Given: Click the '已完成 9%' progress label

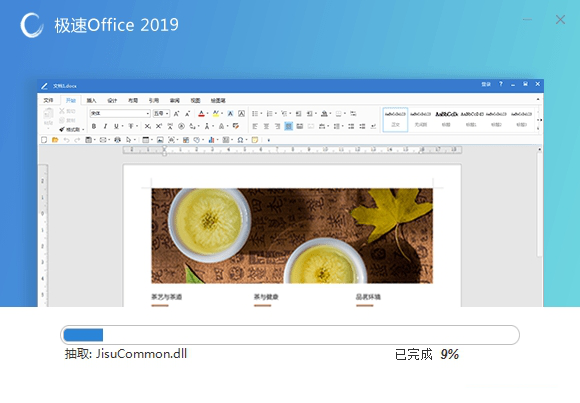Looking at the screenshot, I should click(x=427, y=355).
